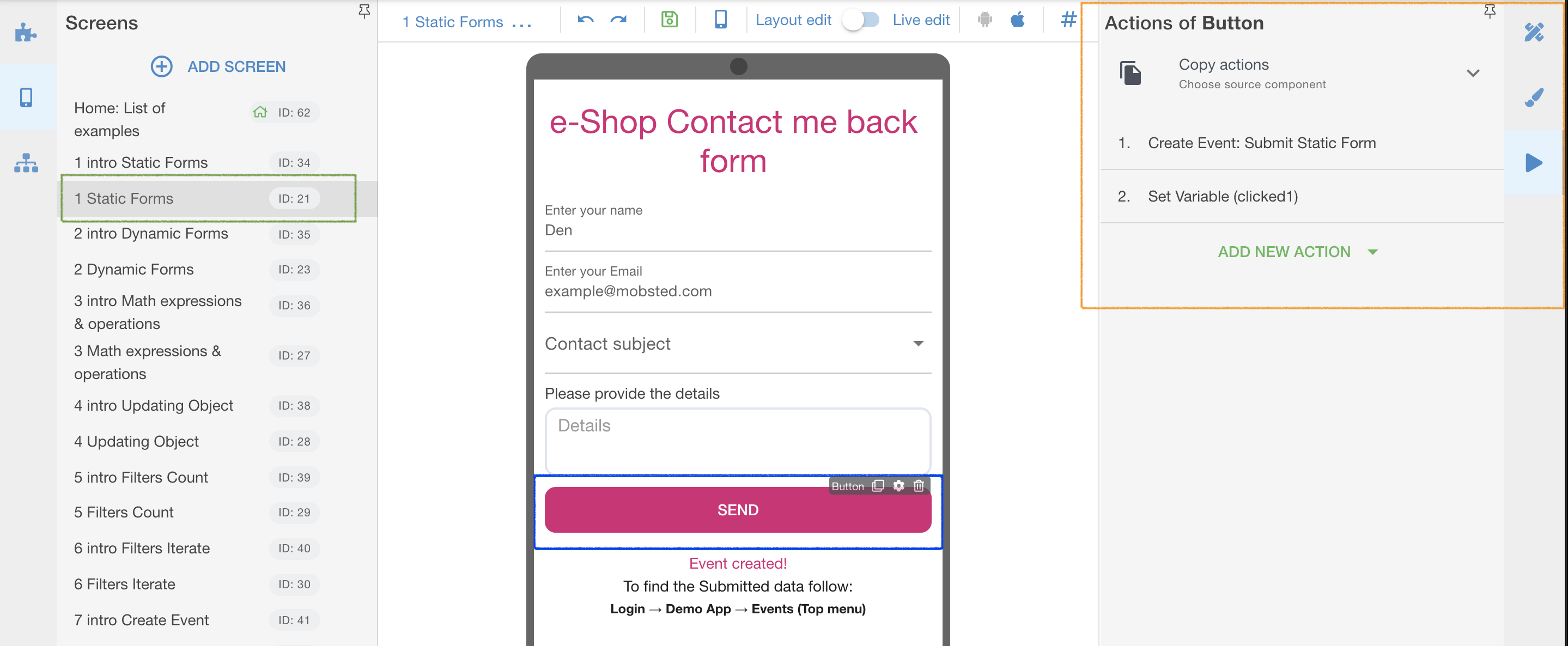Screen dimensions: 1568x646
Task: Select the Android platform icon
Action: click(984, 20)
